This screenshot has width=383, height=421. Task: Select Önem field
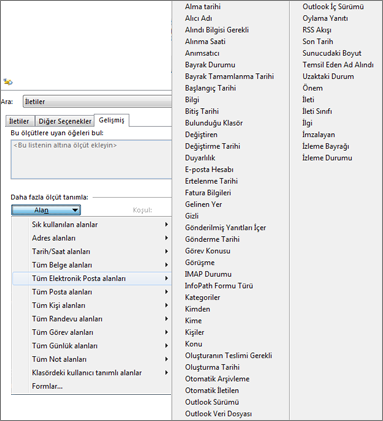coord(312,88)
